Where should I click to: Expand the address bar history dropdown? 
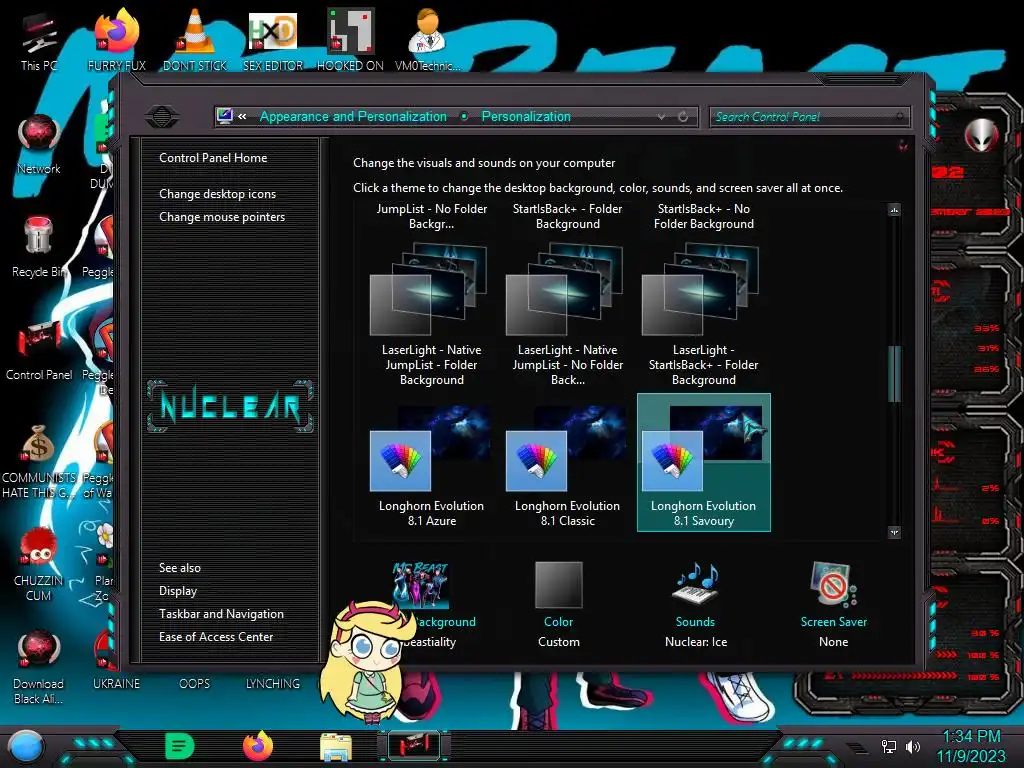pos(661,117)
